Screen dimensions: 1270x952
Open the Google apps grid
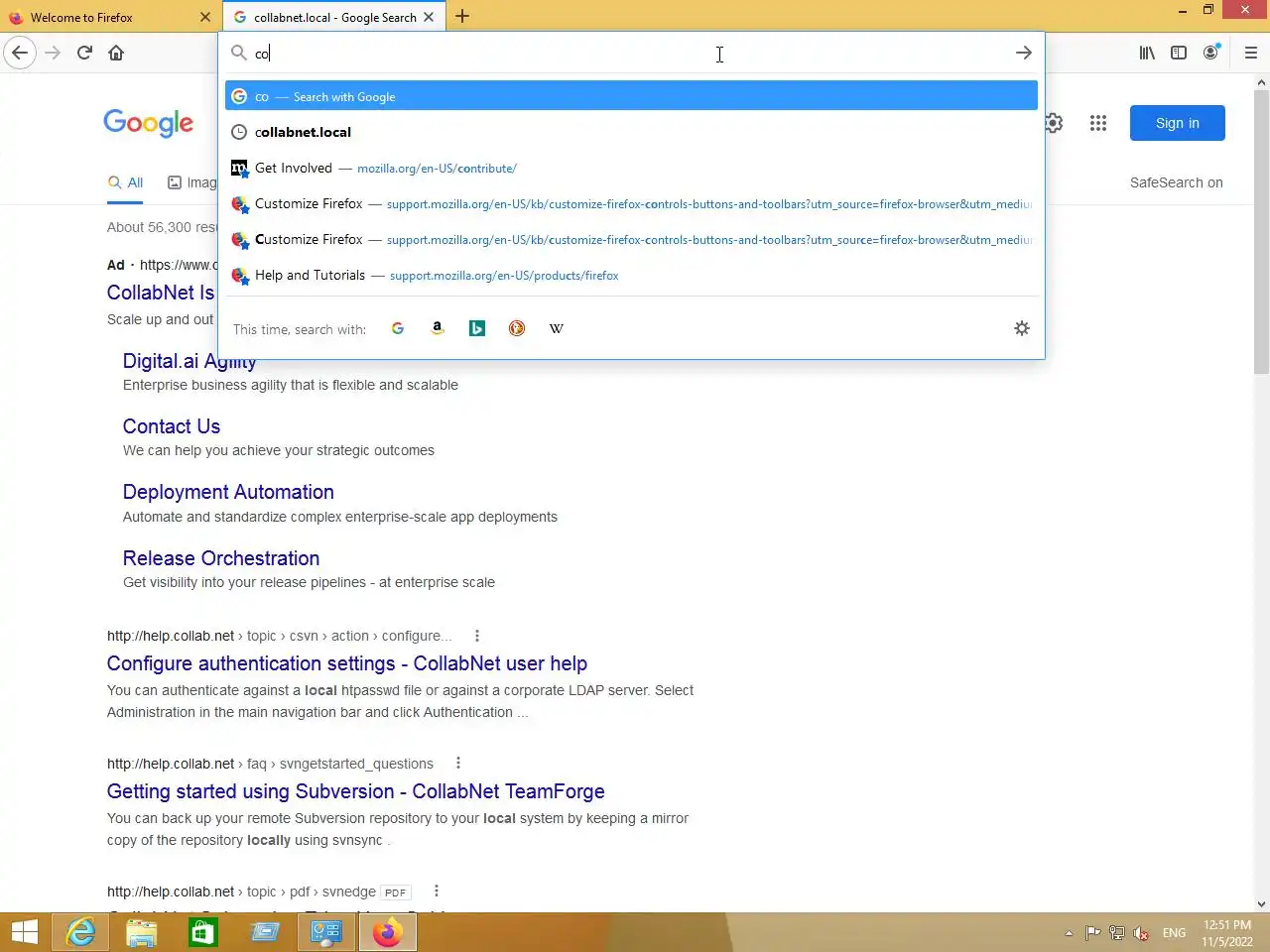[1097, 123]
